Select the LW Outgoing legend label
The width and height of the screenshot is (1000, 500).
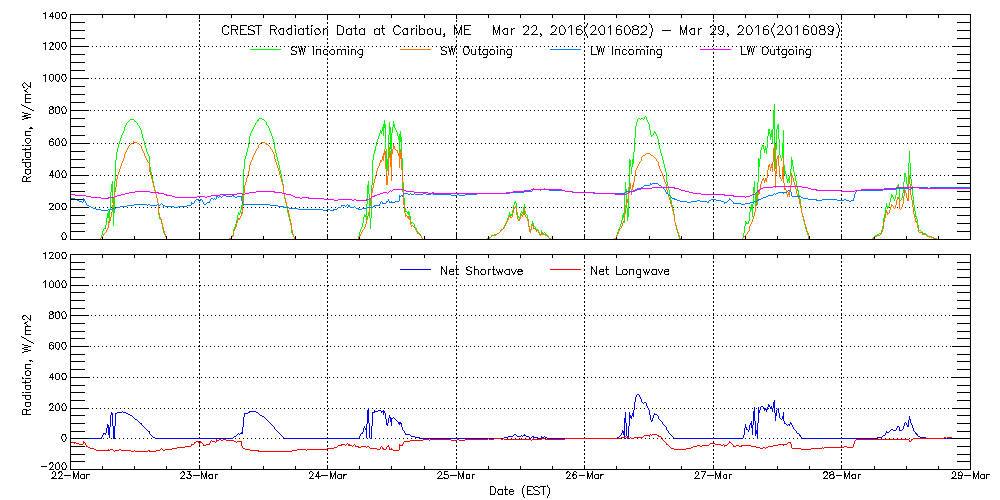[775, 52]
